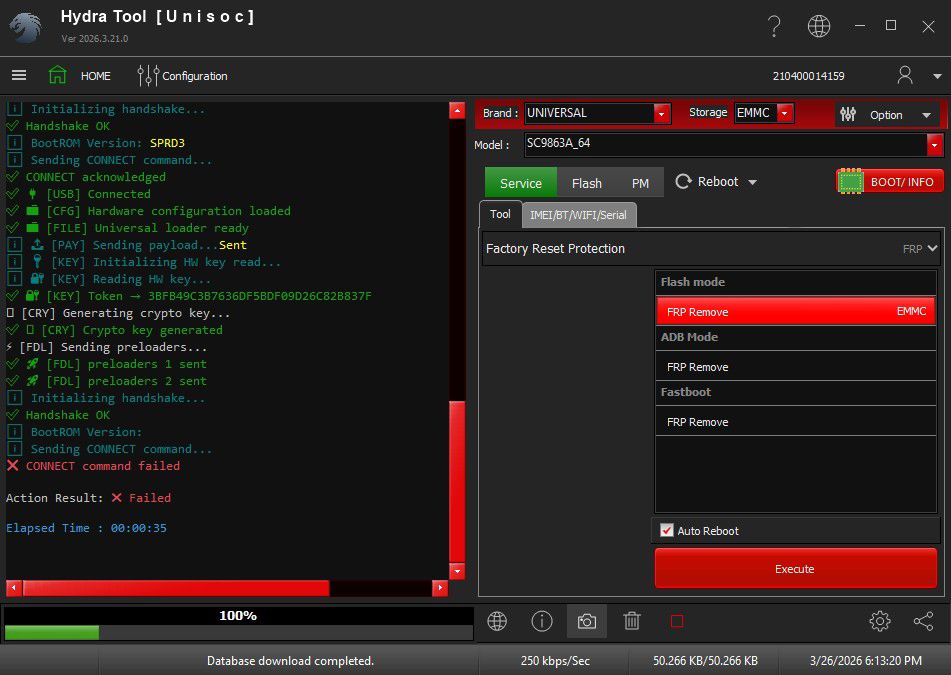Select Fastboot FRP Remove
This screenshot has width=951, height=675.
796,421
